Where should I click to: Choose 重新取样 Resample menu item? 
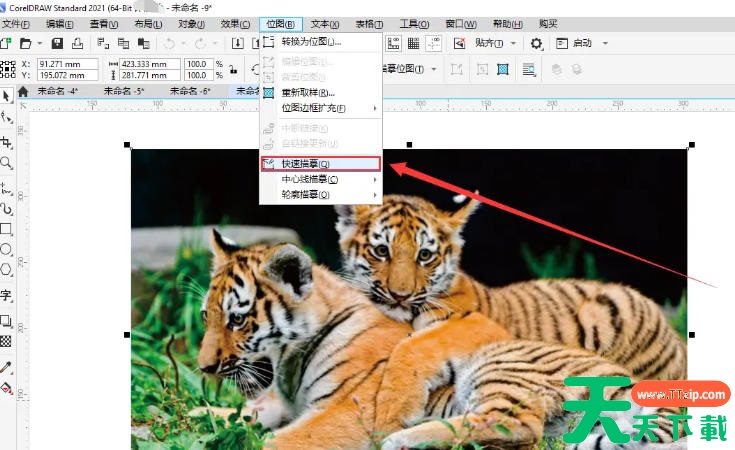pos(321,93)
